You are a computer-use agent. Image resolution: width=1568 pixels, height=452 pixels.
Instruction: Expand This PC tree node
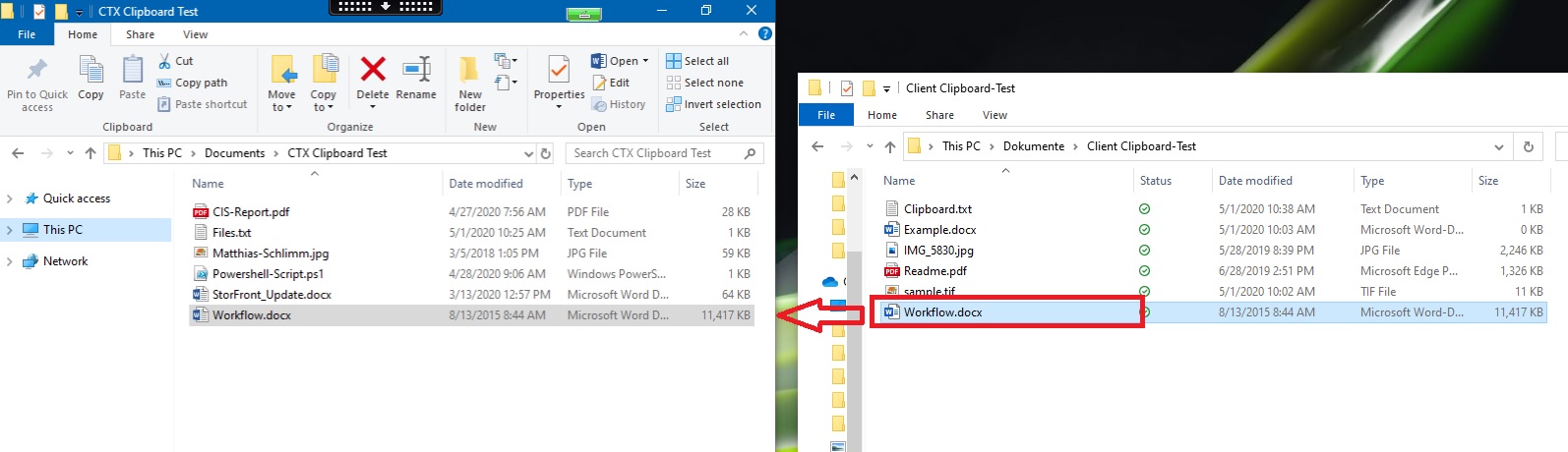pos(10,230)
